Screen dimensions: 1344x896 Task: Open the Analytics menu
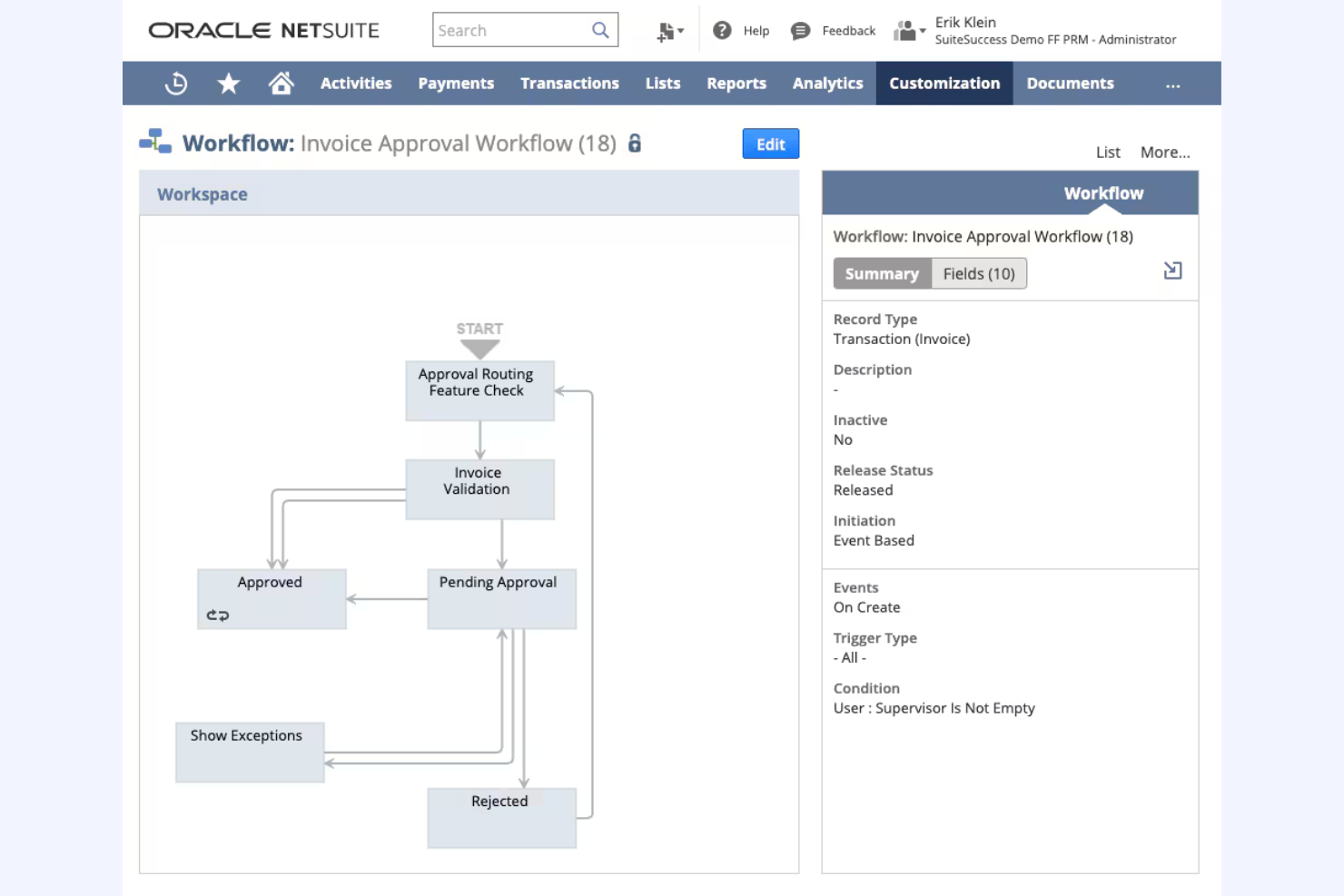(x=828, y=84)
